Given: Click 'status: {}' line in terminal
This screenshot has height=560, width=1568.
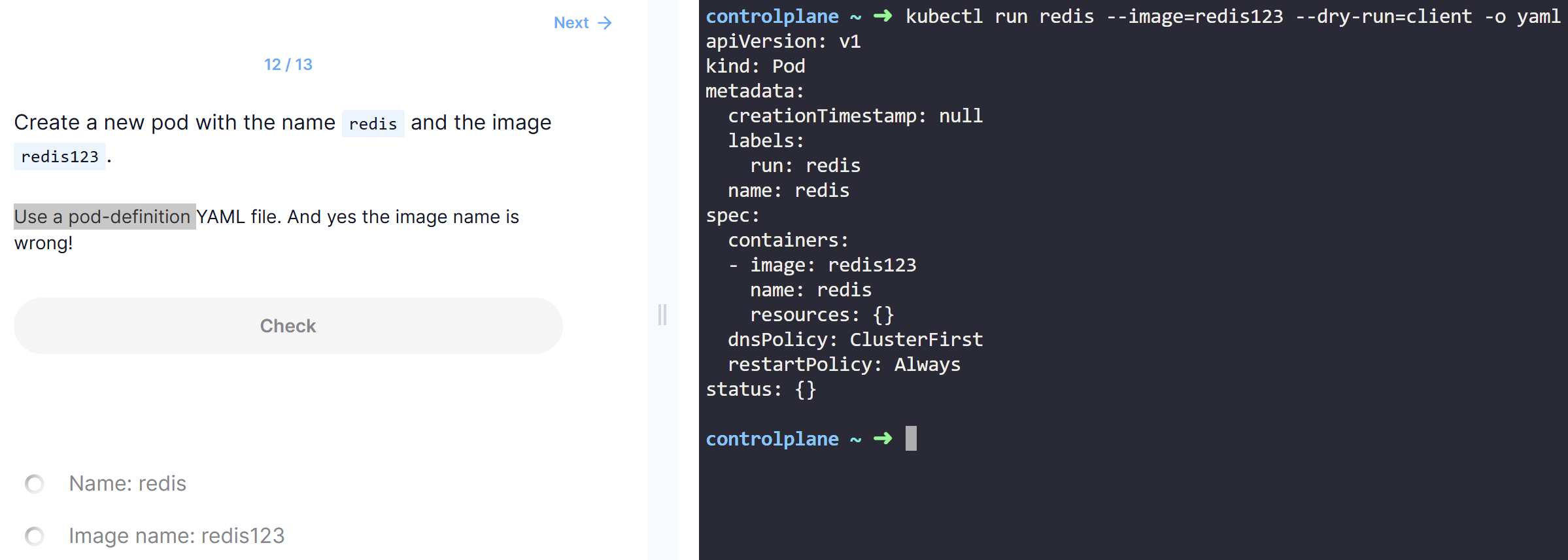Looking at the screenshot, I should (x=761, y=389).
